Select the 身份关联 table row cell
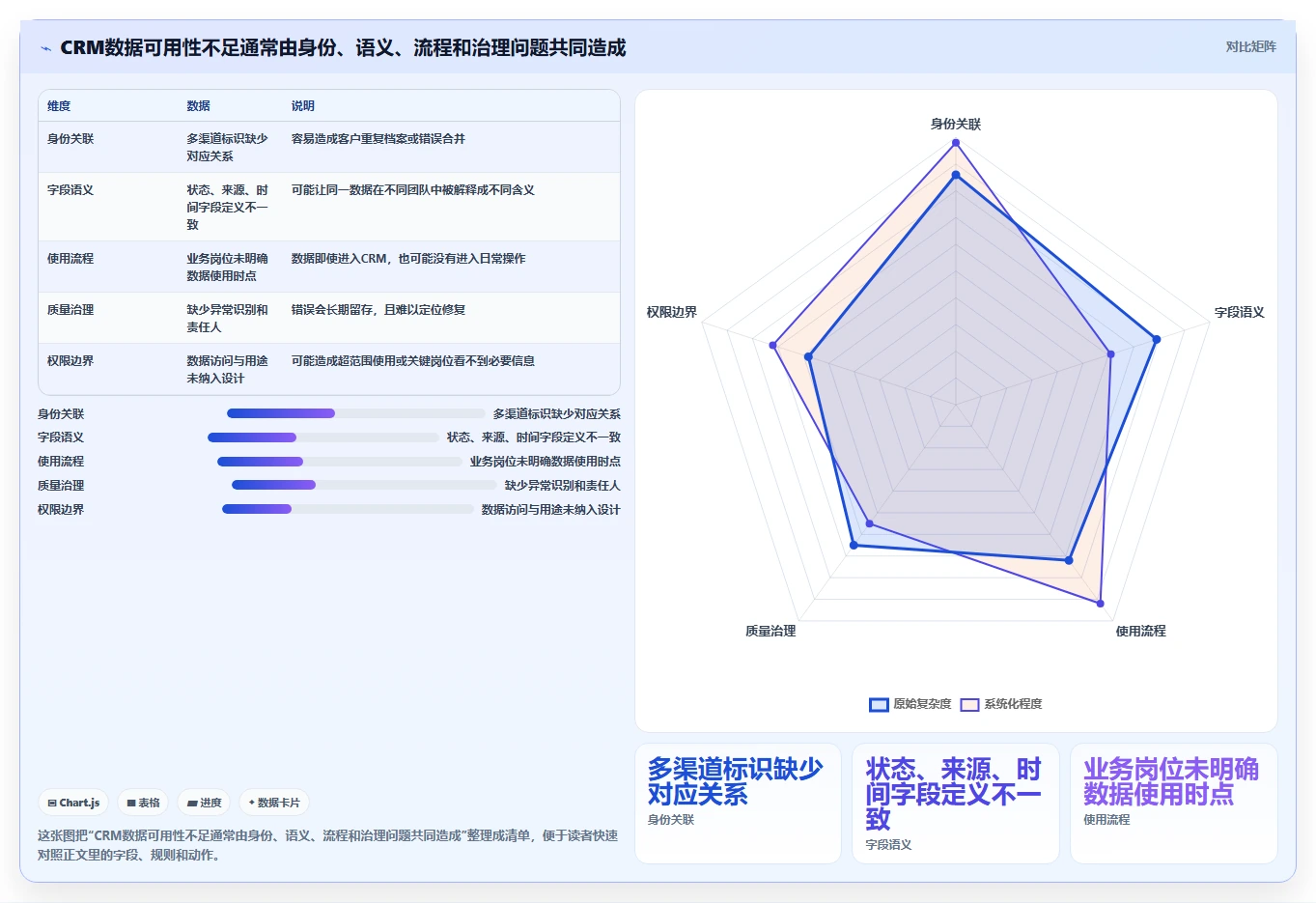This screenshot has width=1316, height=903. (70, 139)
